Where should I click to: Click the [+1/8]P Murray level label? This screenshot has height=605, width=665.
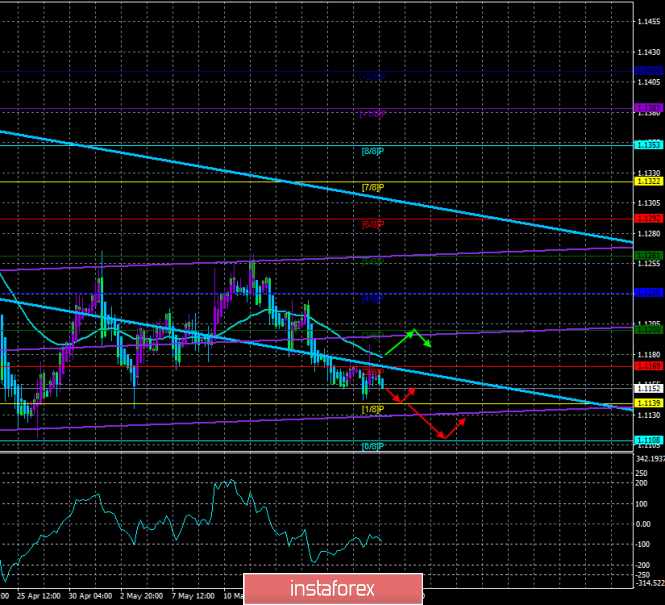[x=372, y=114]
